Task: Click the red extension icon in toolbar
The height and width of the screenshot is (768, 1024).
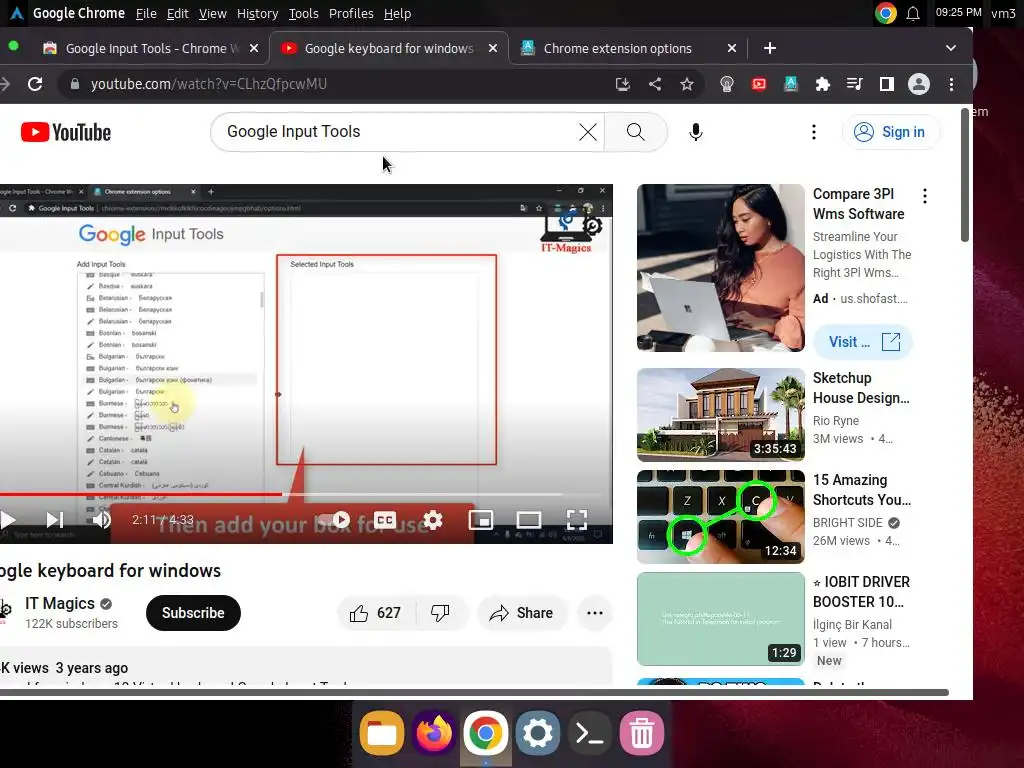Action: click(x=758, y=84)
